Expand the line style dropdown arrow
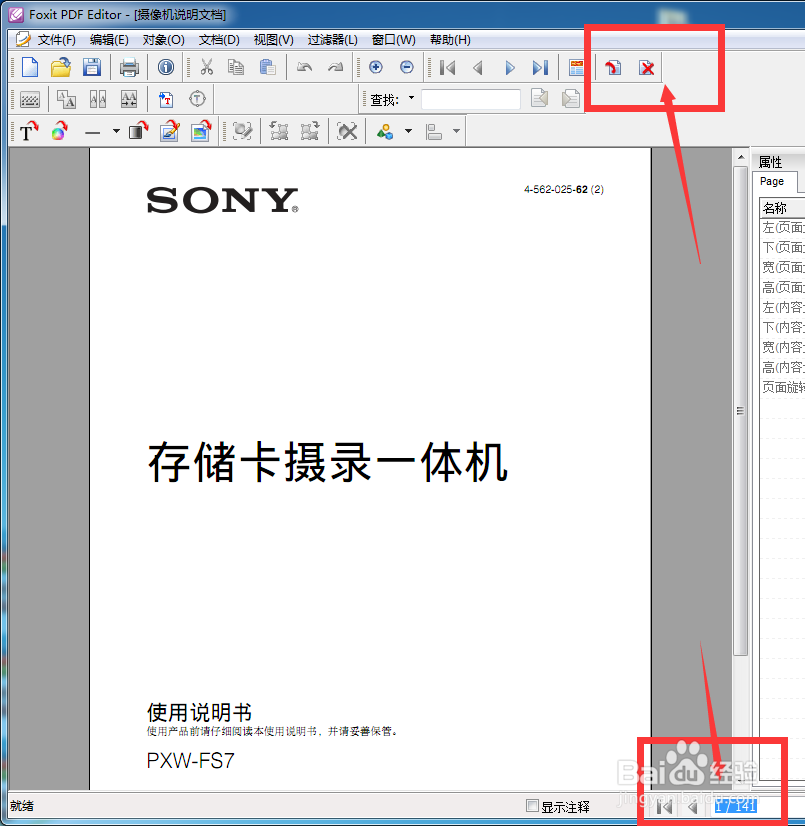Image resolution: width=805 pixels, height=826 pixels. pos(116,131)
